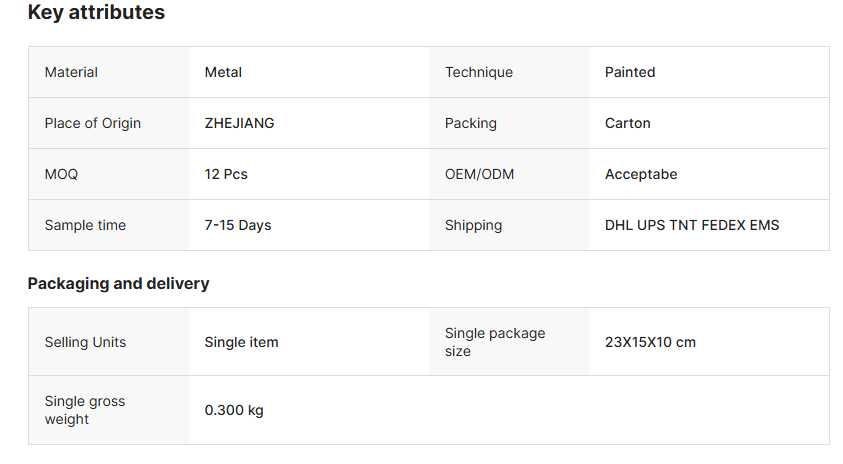This screenshot has height=464, width=843.
Task: Click the 7-15 Days sample time value
Action: point(238,225)
